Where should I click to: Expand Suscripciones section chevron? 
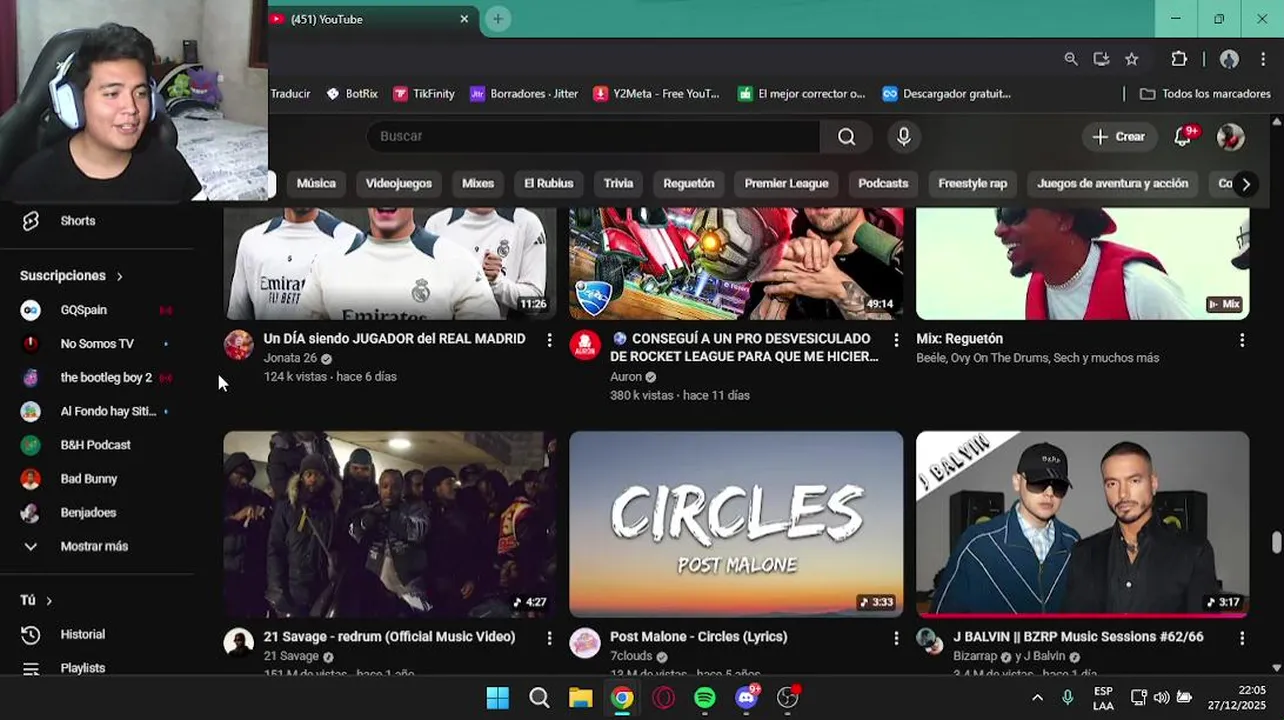tap(119, 276)
